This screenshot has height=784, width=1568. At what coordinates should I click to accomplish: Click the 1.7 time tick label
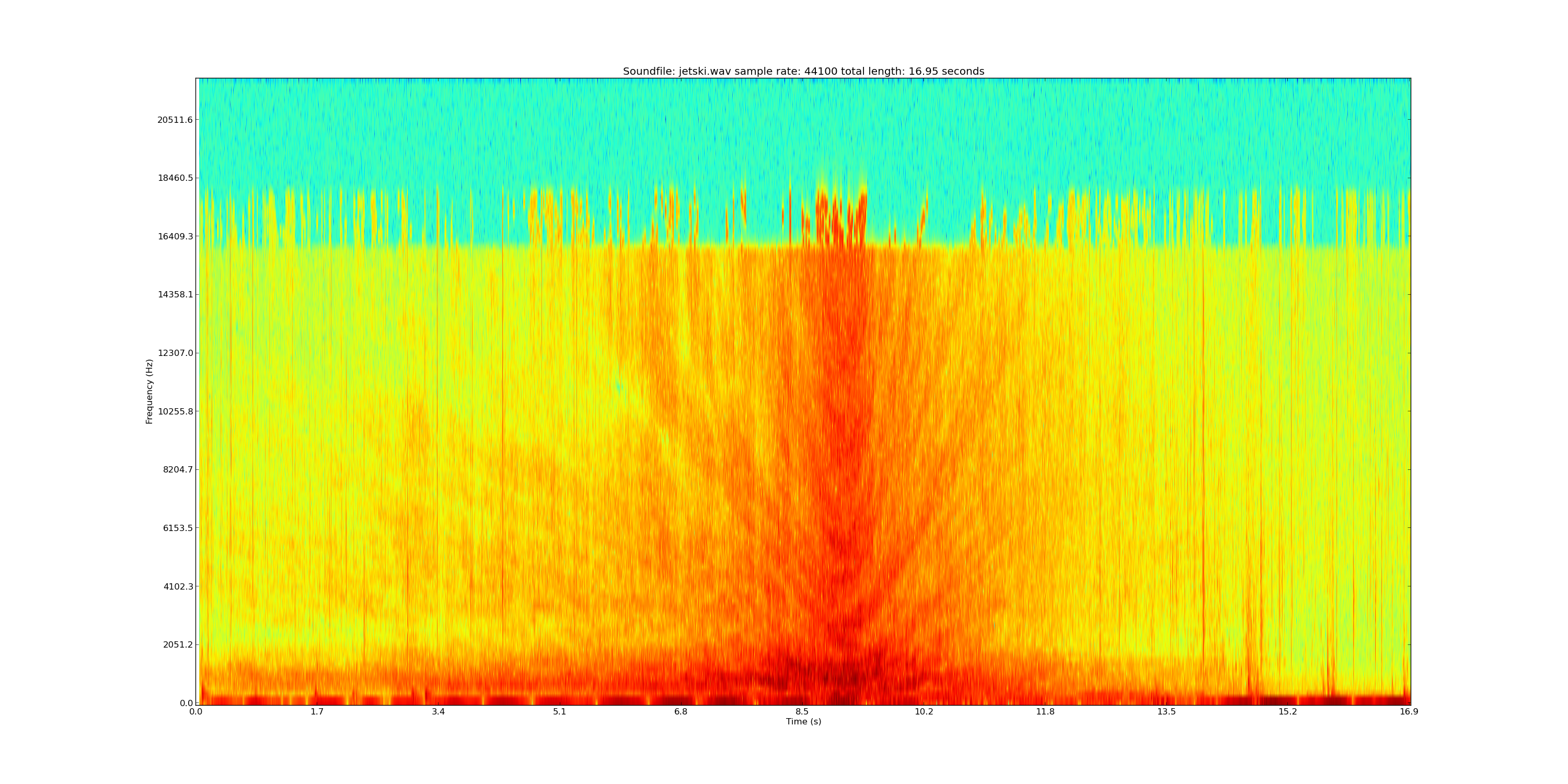tap(317, 711)
